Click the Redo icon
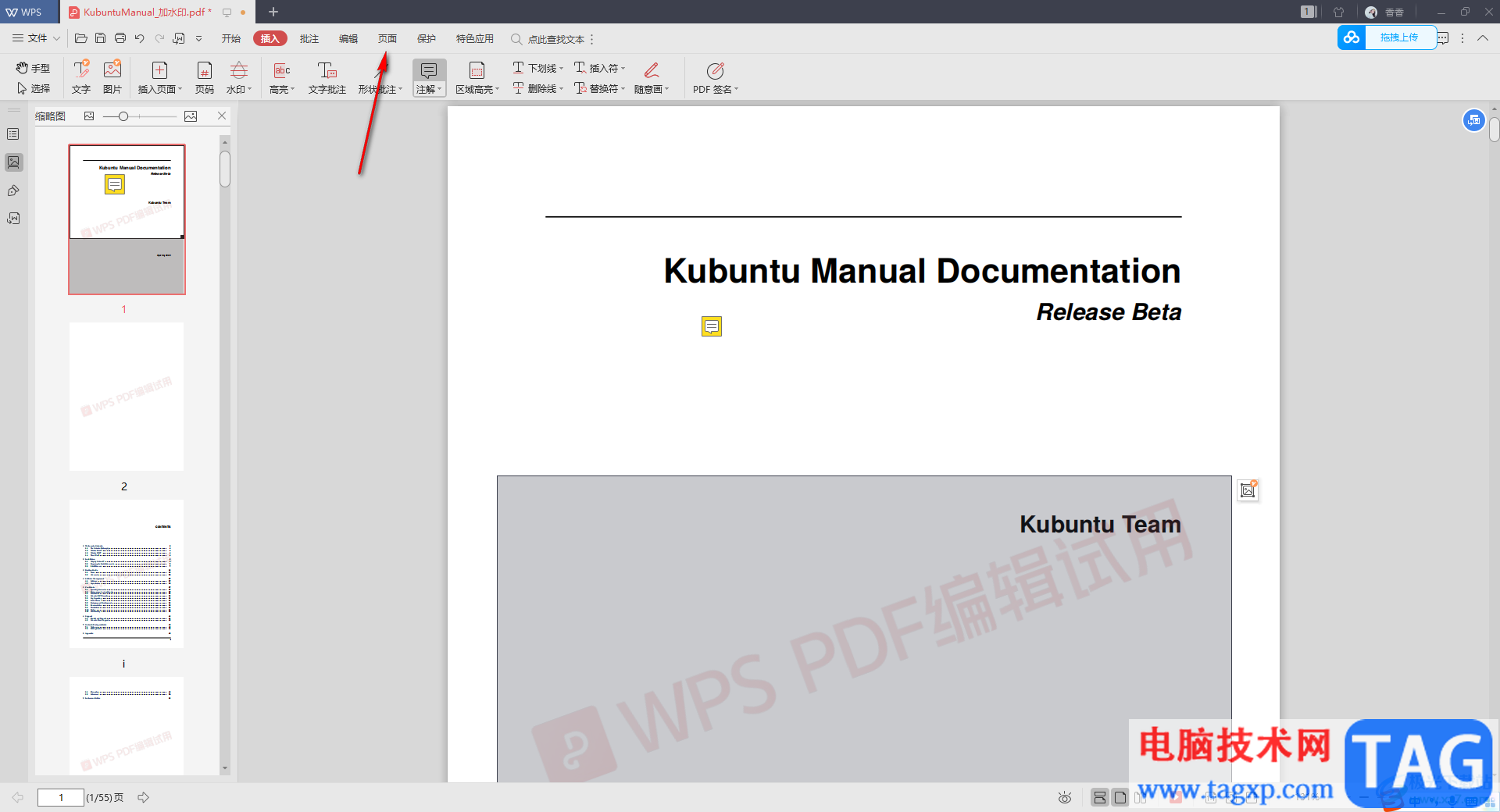 (x=159, y=38)
